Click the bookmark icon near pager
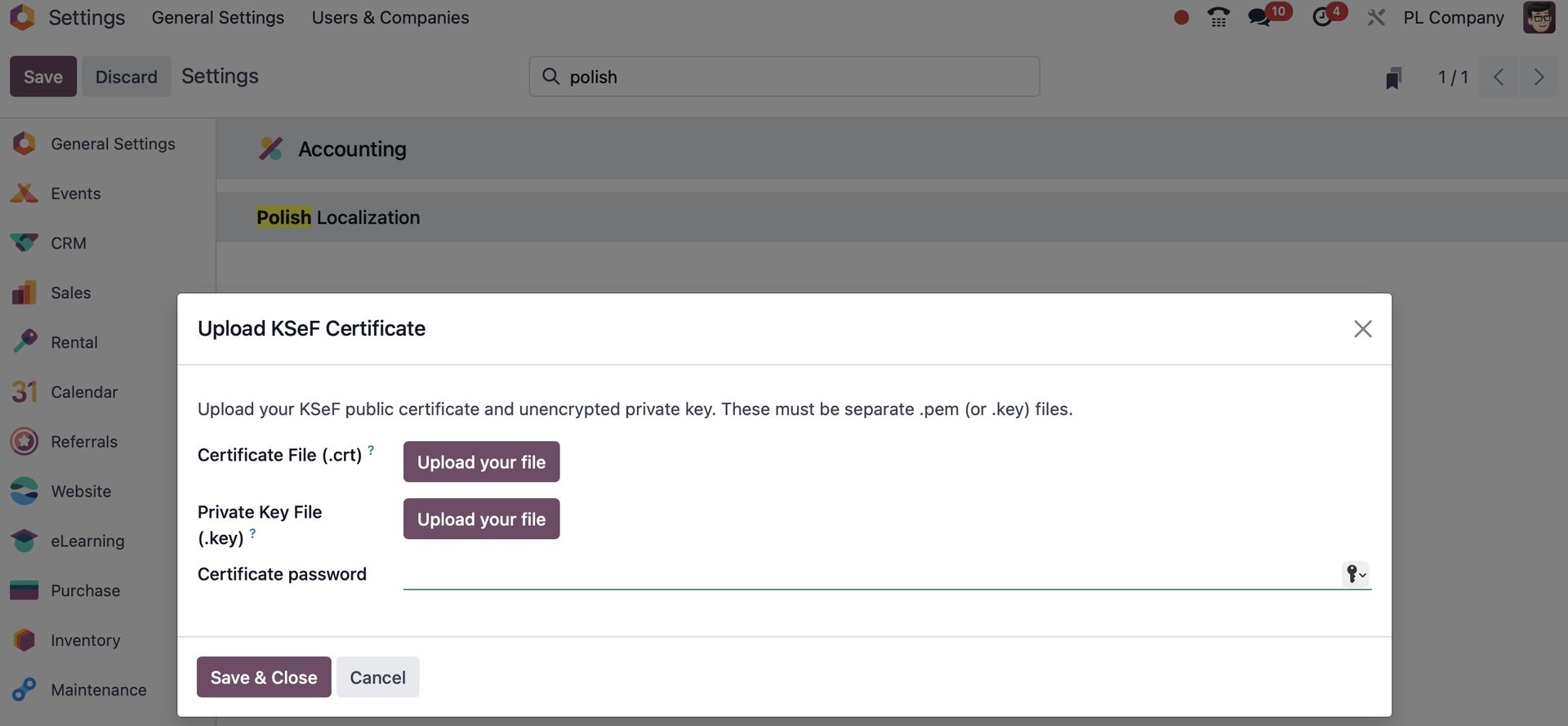 [1393, 78]
